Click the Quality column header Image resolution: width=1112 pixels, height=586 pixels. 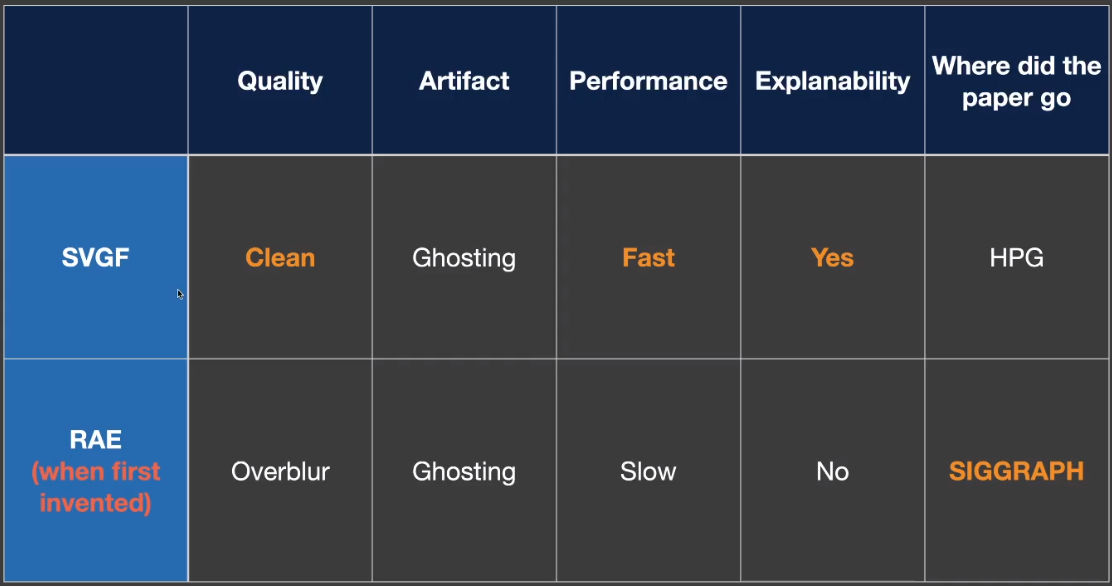280,81
